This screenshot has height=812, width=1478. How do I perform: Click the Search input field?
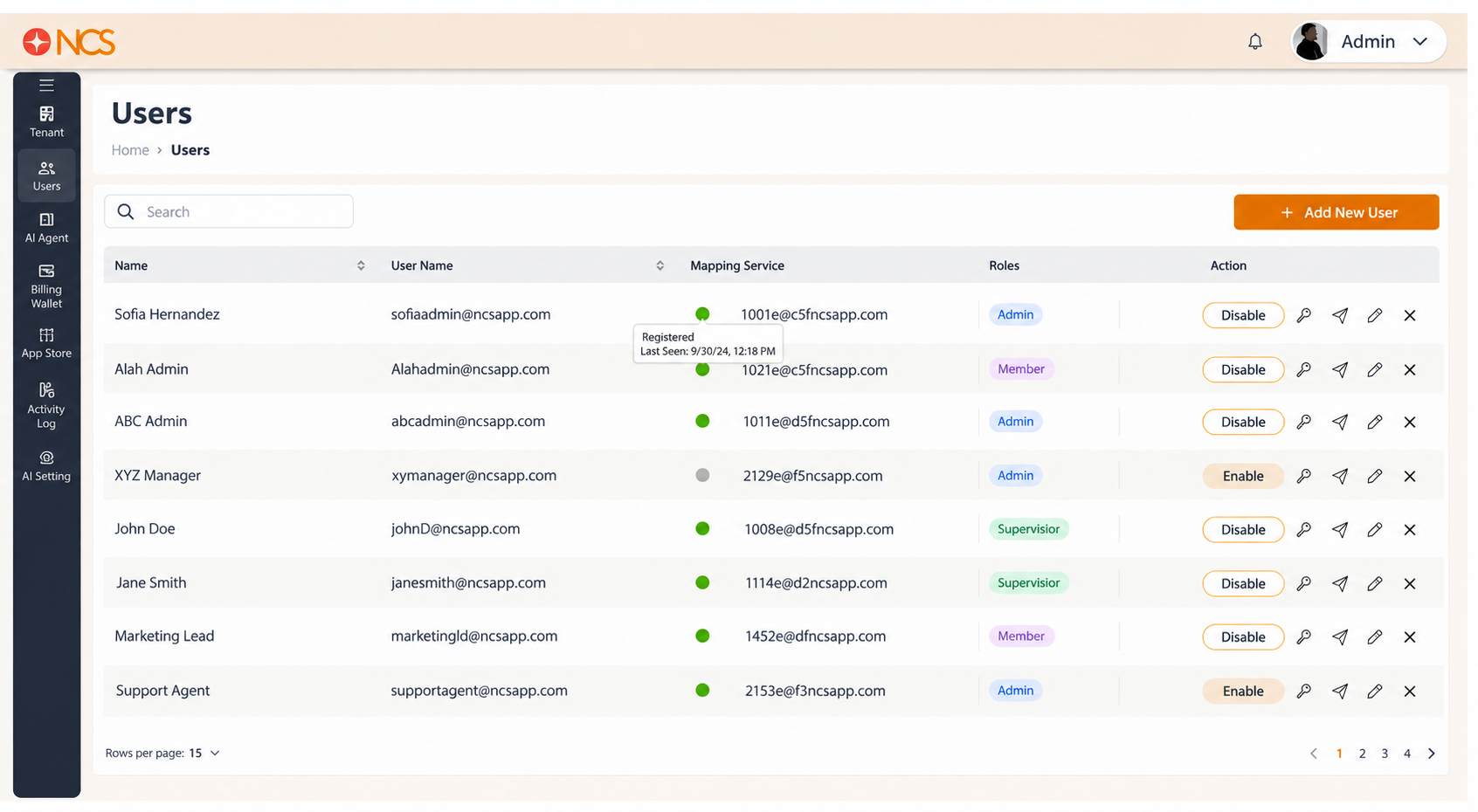point(229,211)
